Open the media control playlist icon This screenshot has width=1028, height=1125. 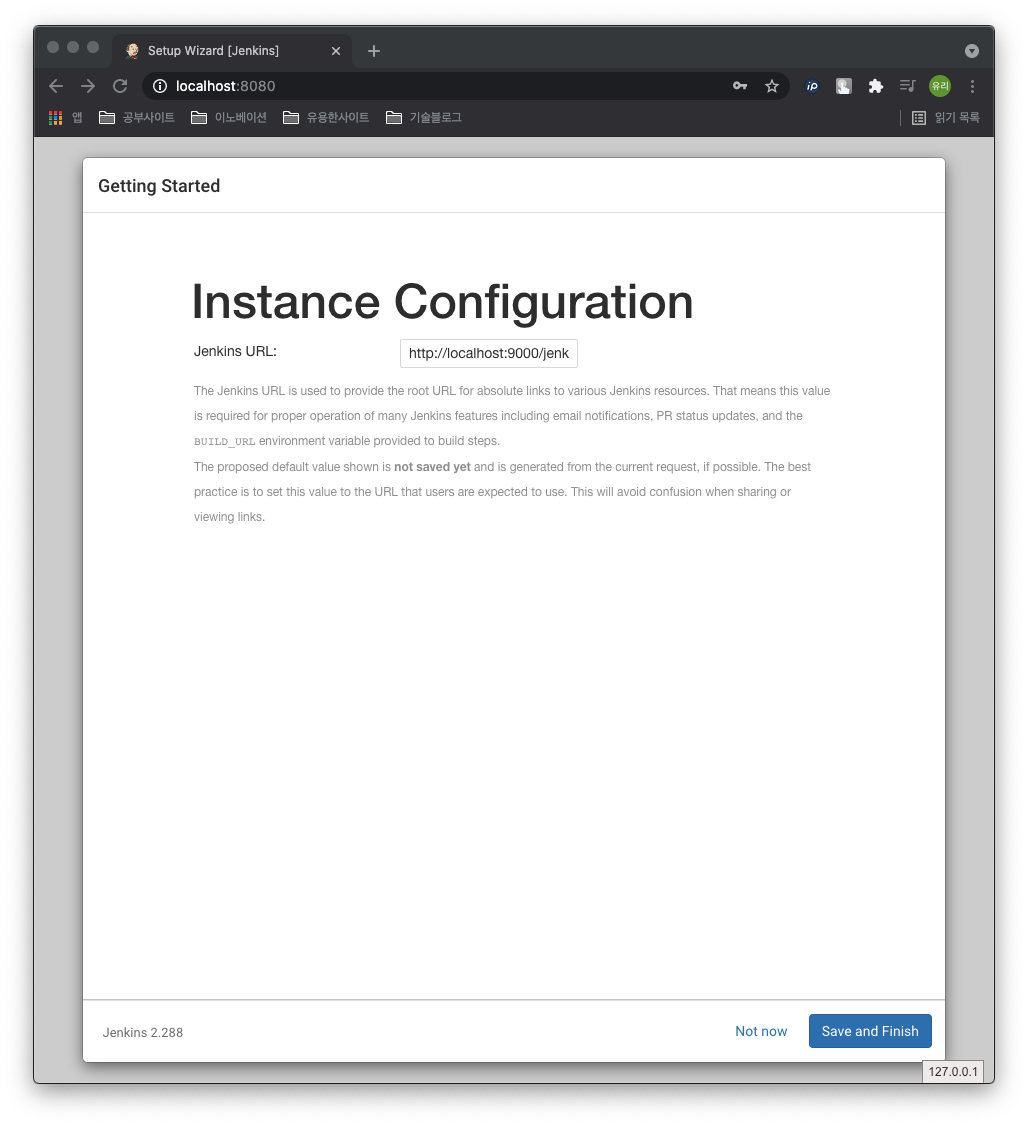pyautogui.click(x=907, y=86)
